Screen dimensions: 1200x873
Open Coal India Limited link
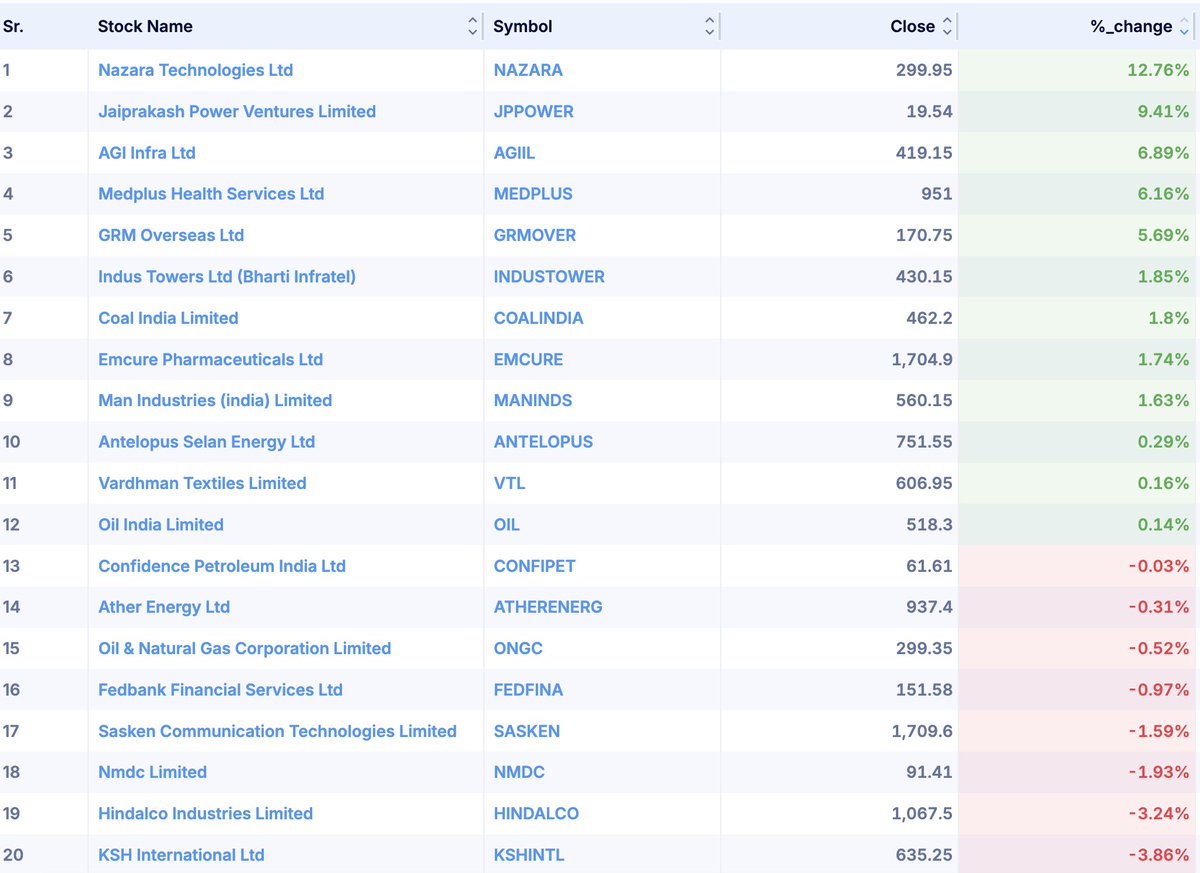click(168, 318)
